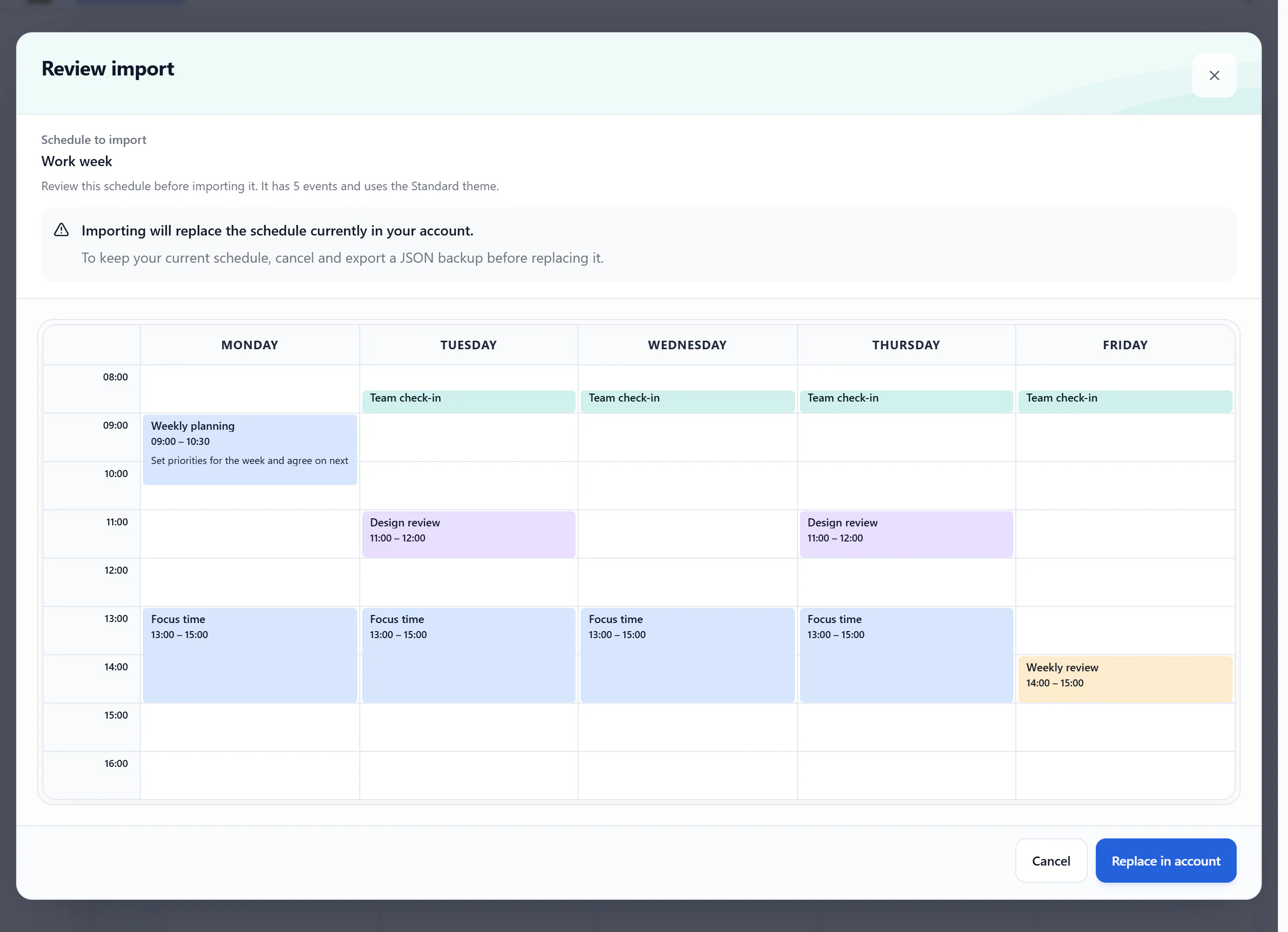Select the Weekly planning event on Monday
Screen dimensions: 1288x932
pos(250,450)
